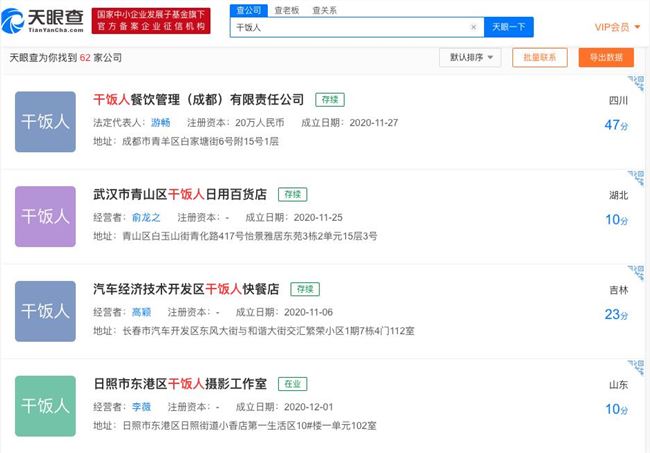Click the address starting 日照市东港区日照街道

[x=250, y=426]
